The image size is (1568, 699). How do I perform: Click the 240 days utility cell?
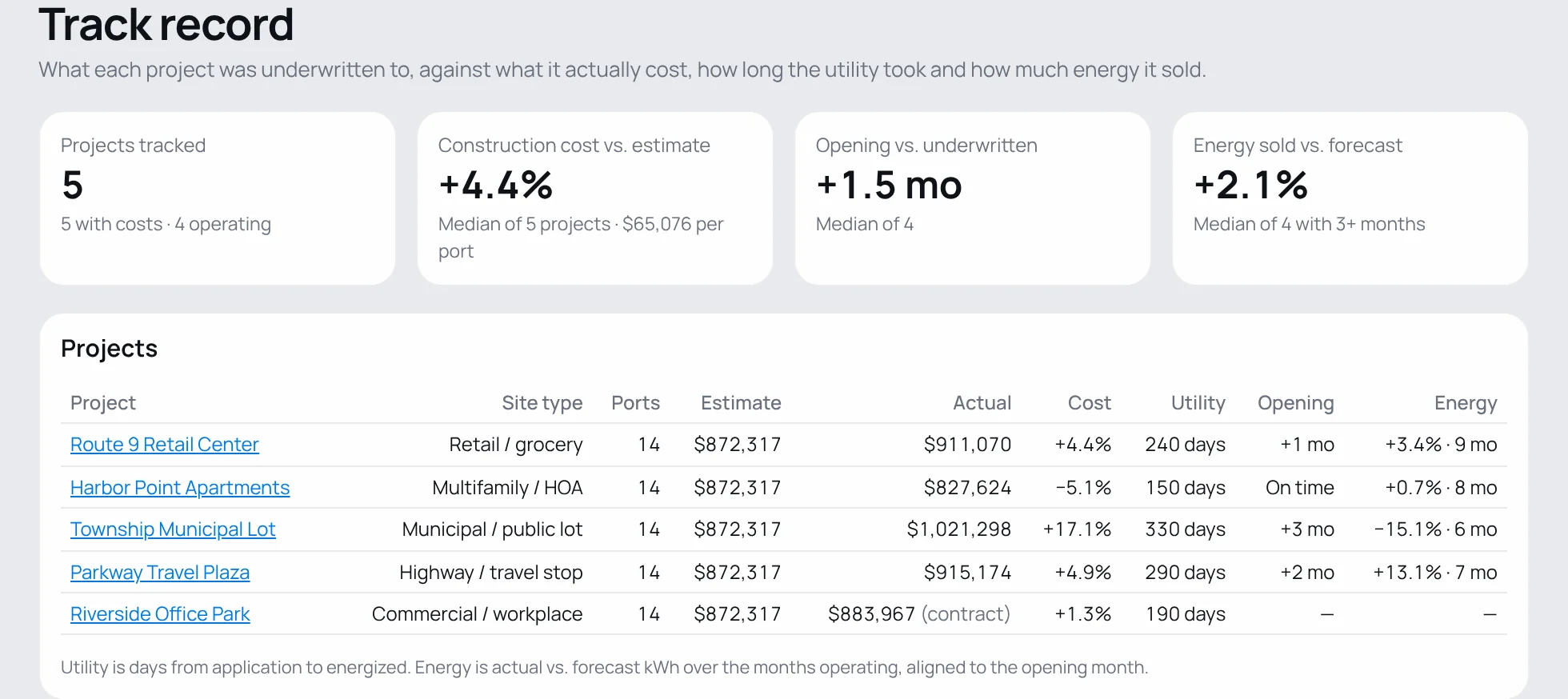point(1185,445)
